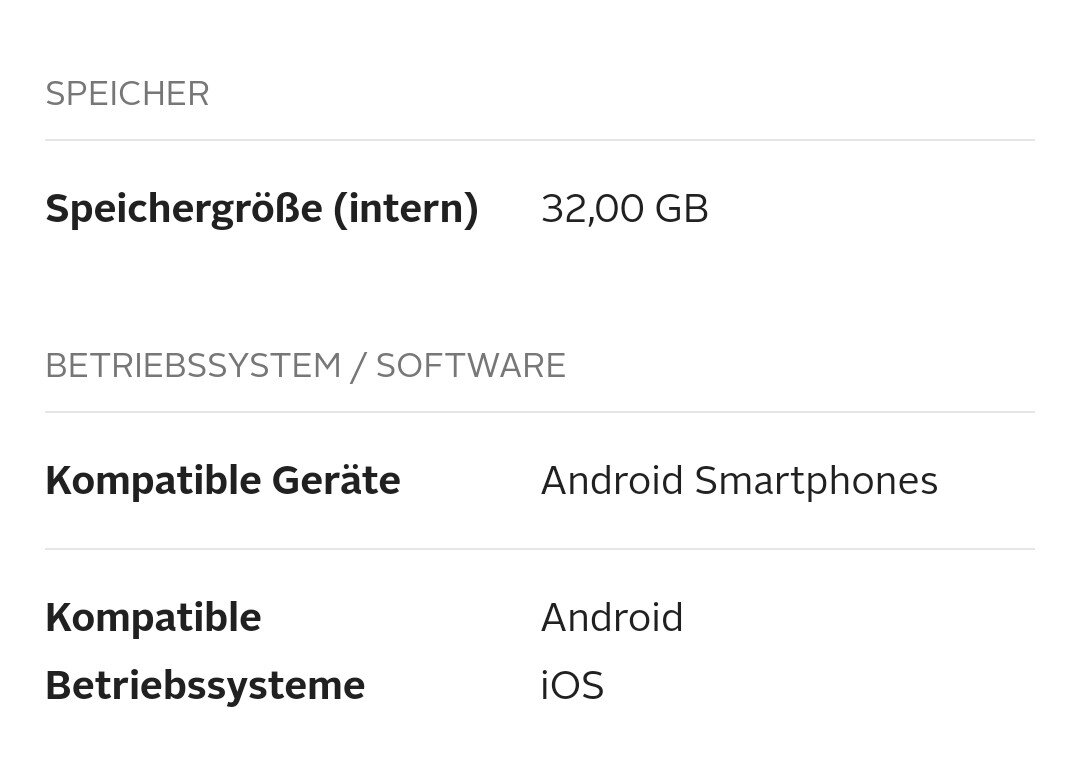Click the word Smartphones
Viewport: 1080px width, 768px height.
click(x=816, y=481)
